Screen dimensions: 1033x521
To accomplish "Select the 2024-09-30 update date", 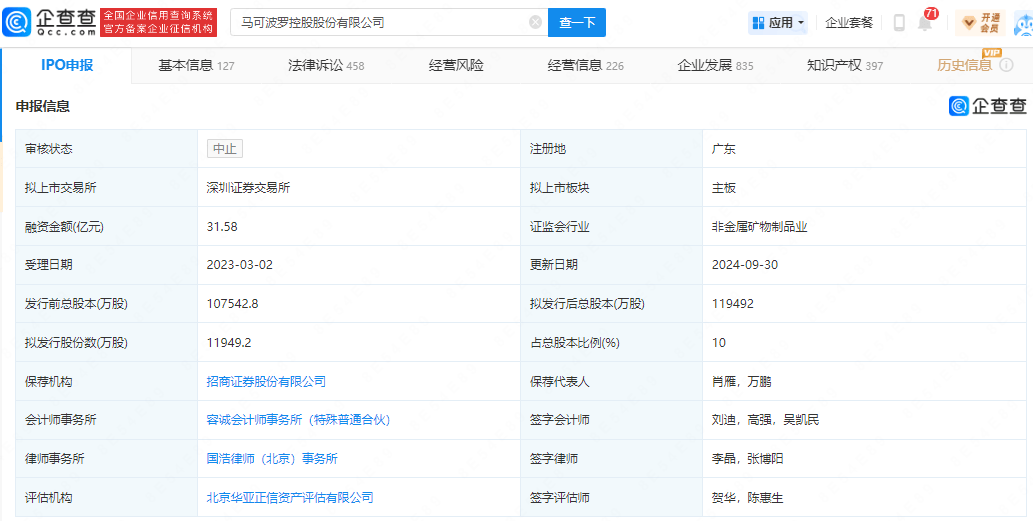I will [744, 265].
